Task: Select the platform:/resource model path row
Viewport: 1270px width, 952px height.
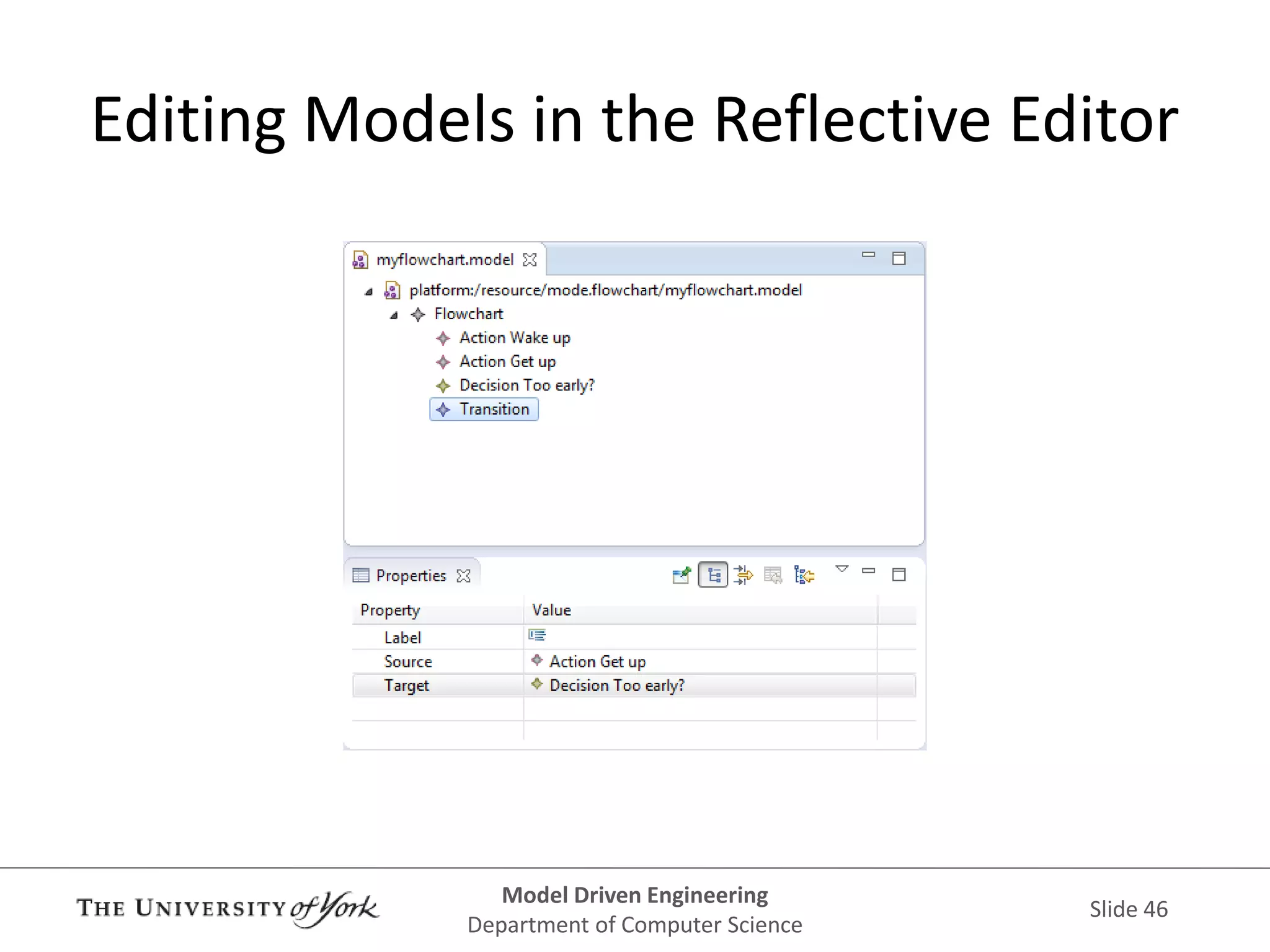Action: coord(605,290)
